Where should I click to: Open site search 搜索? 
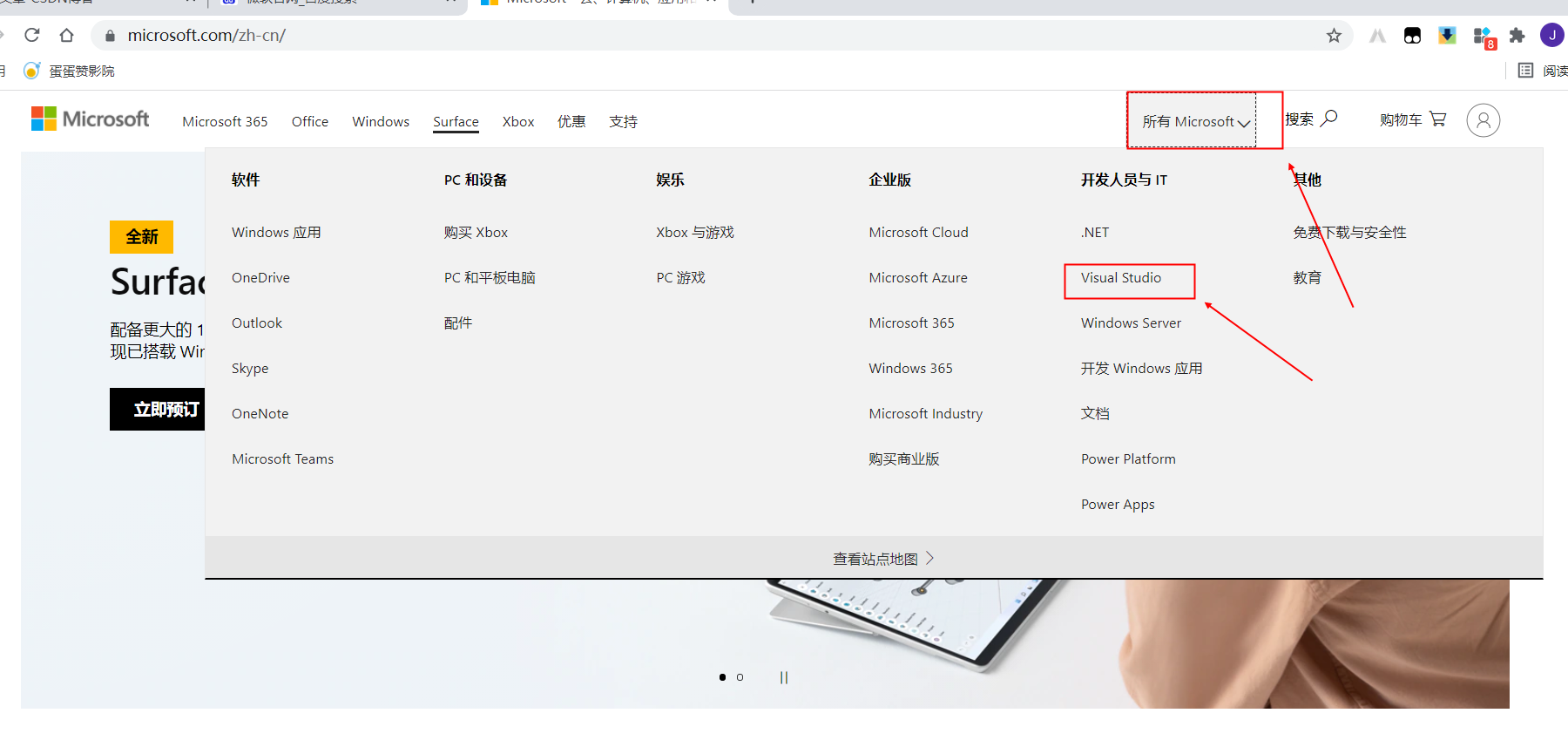1311,119
